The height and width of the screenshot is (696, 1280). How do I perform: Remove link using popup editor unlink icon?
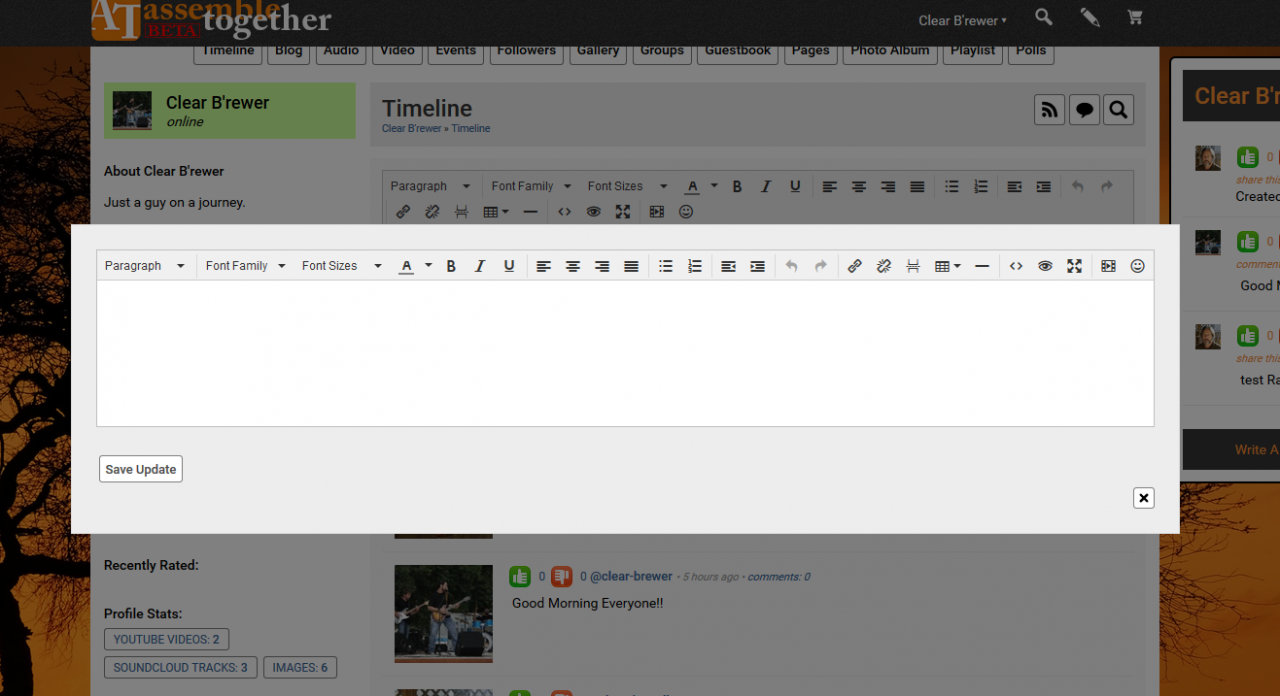coord(884,266)
